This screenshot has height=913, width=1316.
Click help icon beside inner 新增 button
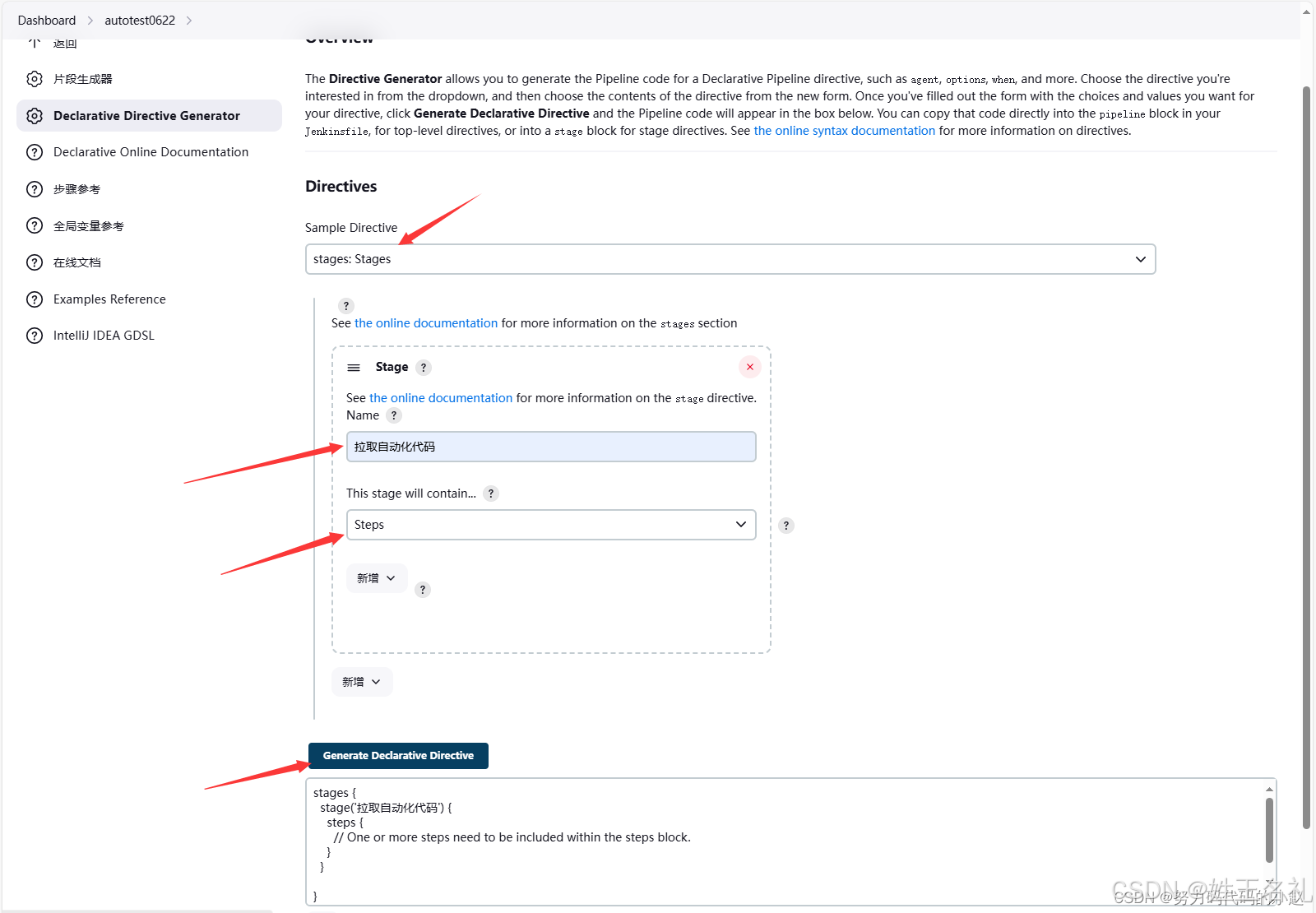[x=423, y=590]
